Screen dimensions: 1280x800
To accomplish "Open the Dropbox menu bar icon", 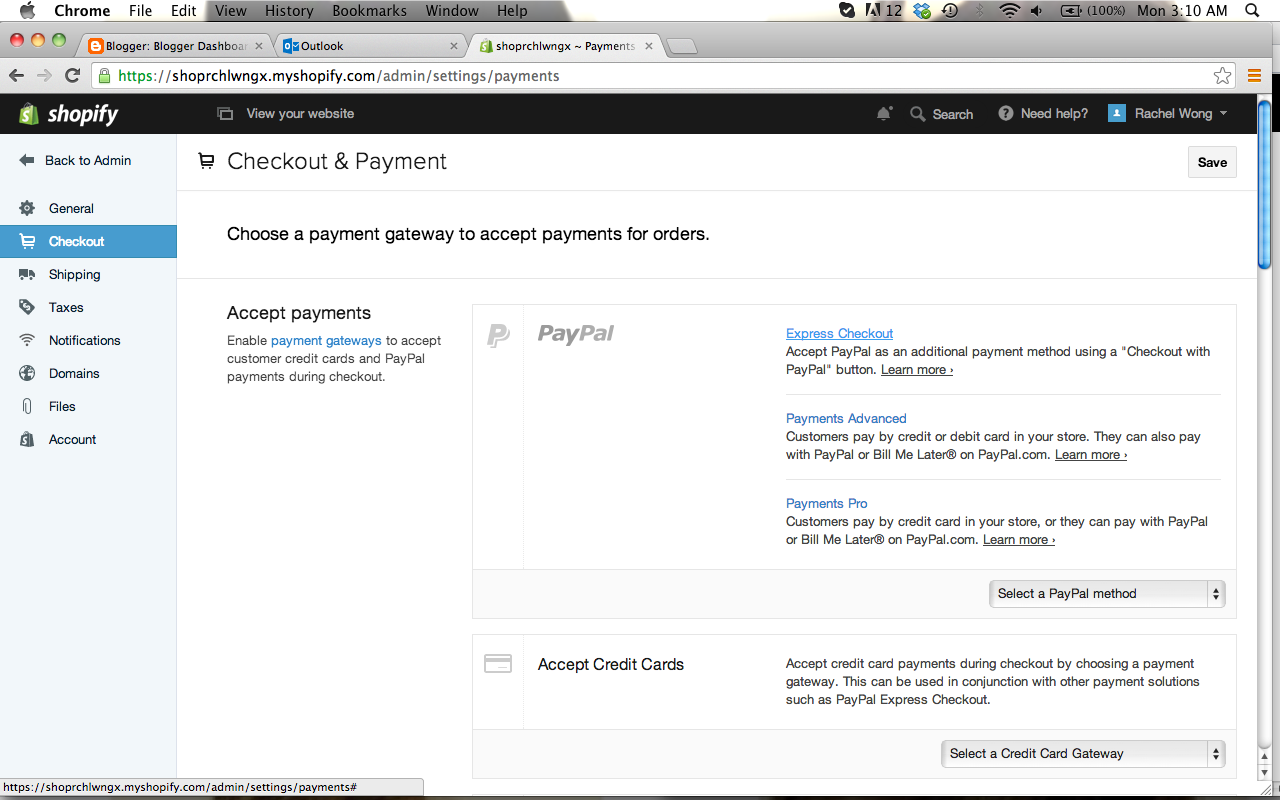I will (x=922, y=11).
